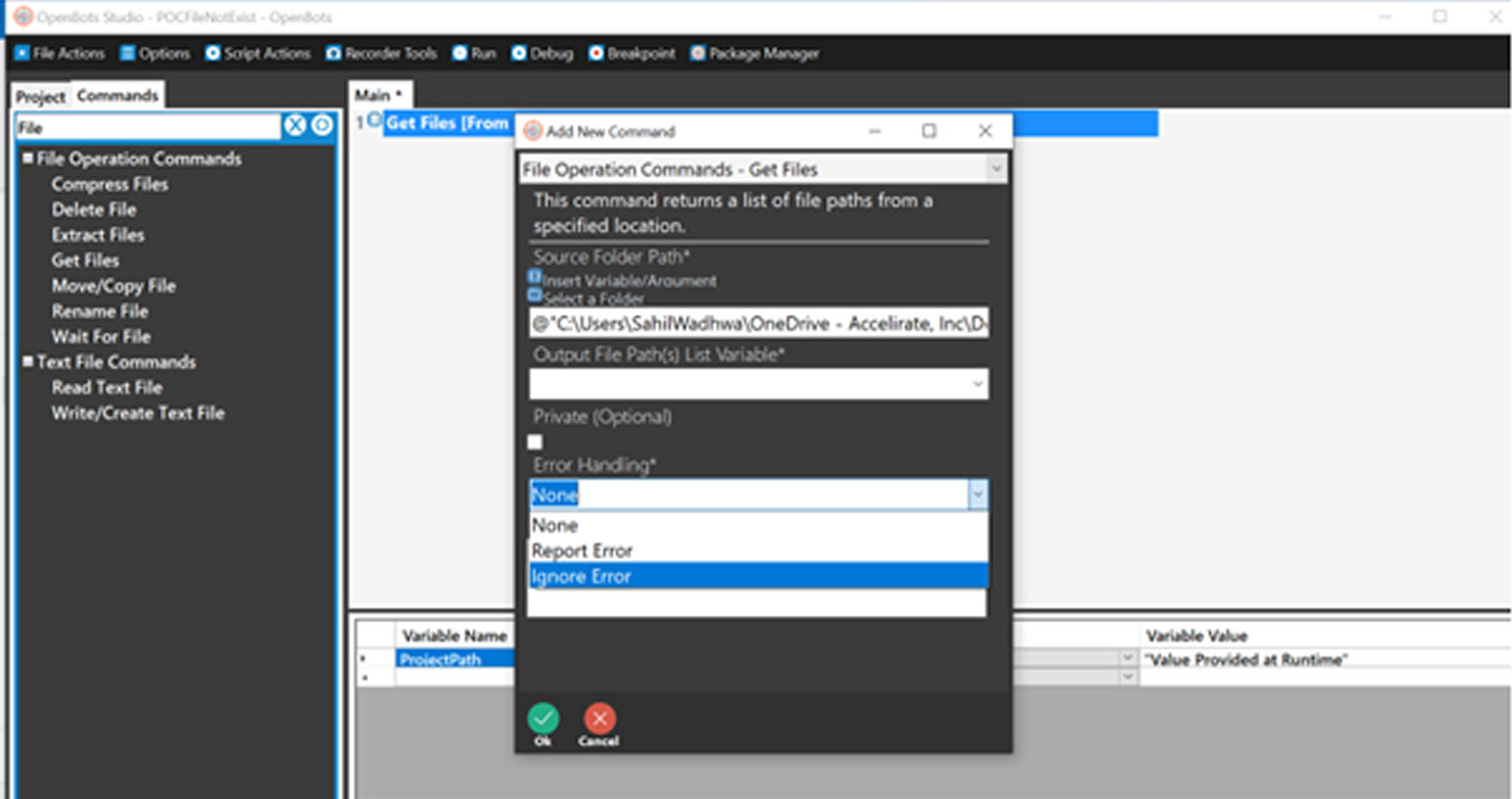Click the Source Folder Path input field

pos(758,323)
